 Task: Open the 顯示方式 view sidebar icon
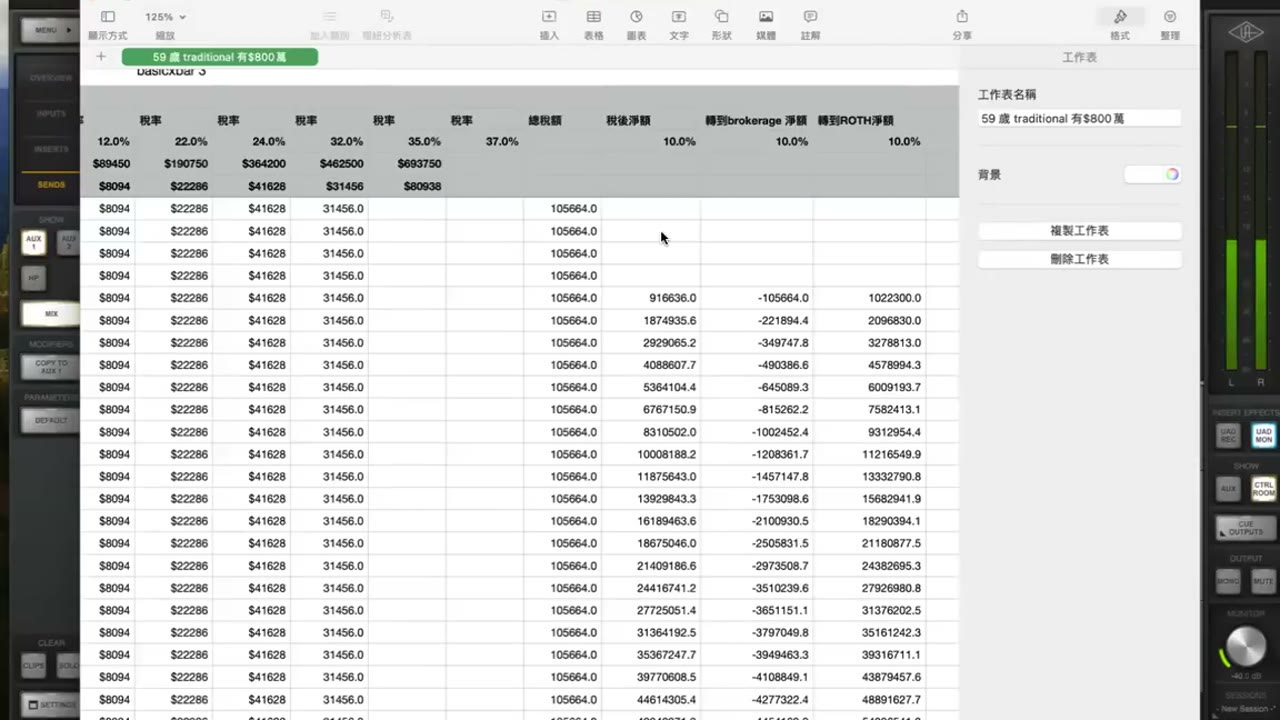point(108,17)
